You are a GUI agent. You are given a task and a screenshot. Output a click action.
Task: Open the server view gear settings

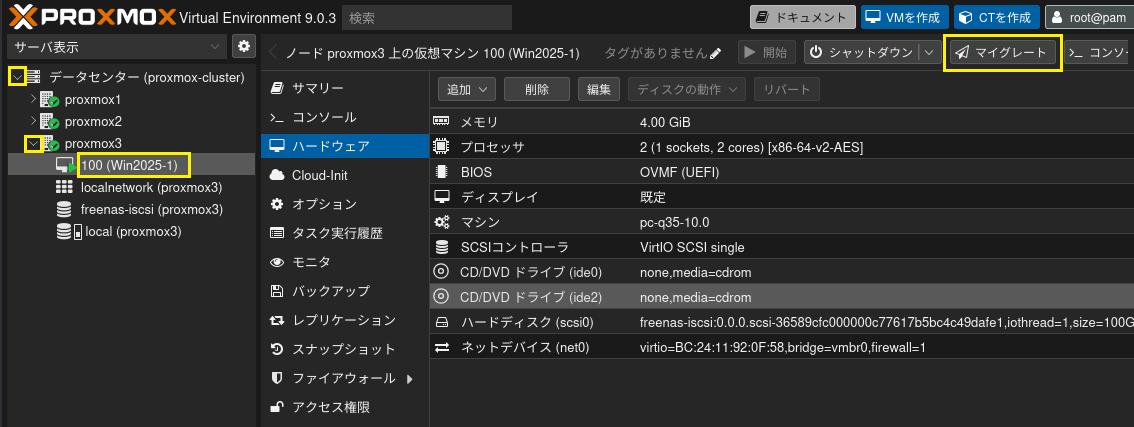[244, 46]
